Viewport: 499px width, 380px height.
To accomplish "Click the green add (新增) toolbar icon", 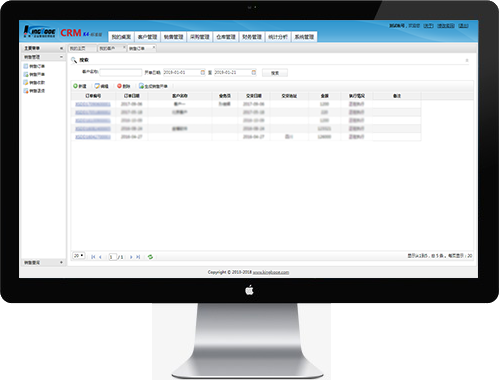I will [x=75, y=86].
